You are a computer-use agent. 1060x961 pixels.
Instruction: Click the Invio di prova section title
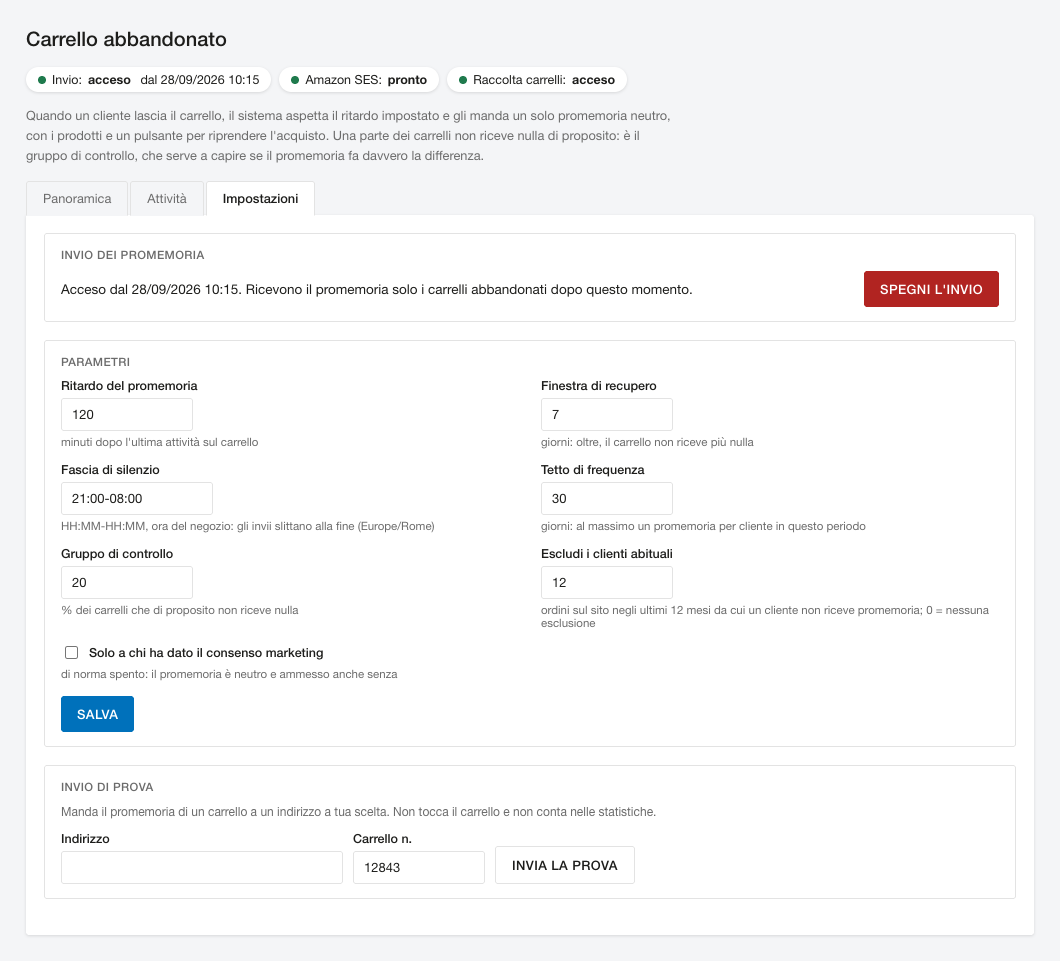pos(107,787)
